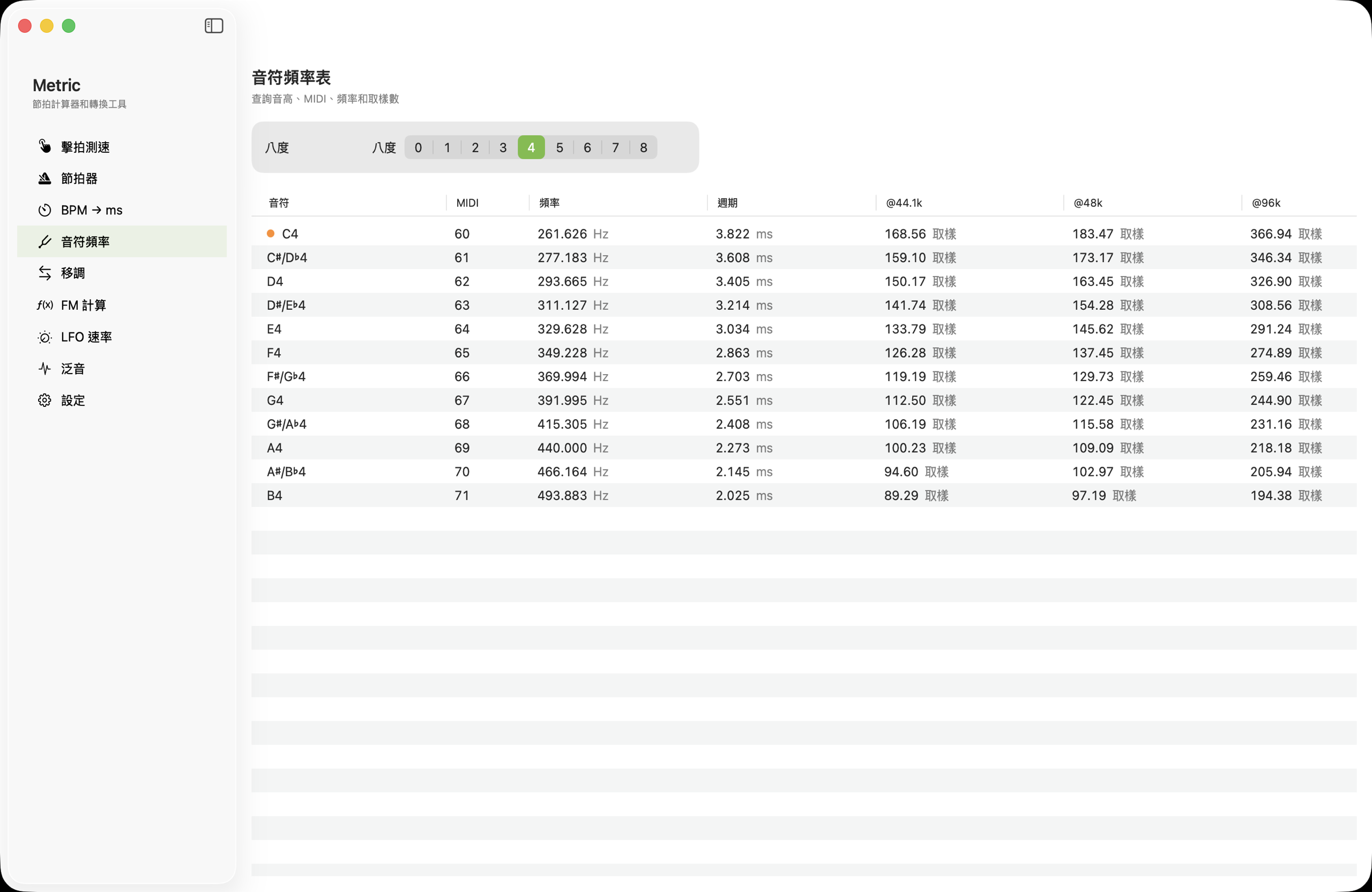The height and width of the screenshot is (892, 1372).
Task: Select octave 8
Action: click(643, 147)
